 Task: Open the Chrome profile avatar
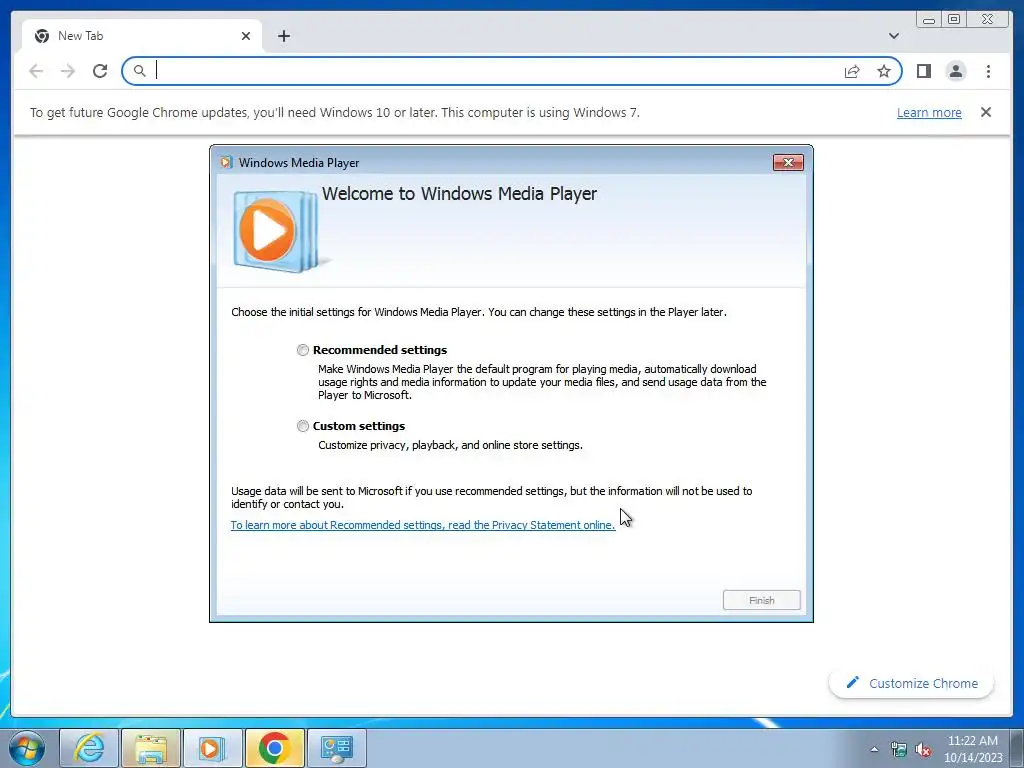point(956,71)
